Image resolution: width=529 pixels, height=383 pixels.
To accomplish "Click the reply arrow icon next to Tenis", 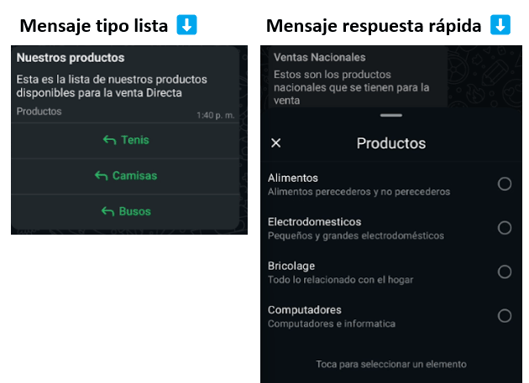I will pyautogui.click(x=110, y=140).
